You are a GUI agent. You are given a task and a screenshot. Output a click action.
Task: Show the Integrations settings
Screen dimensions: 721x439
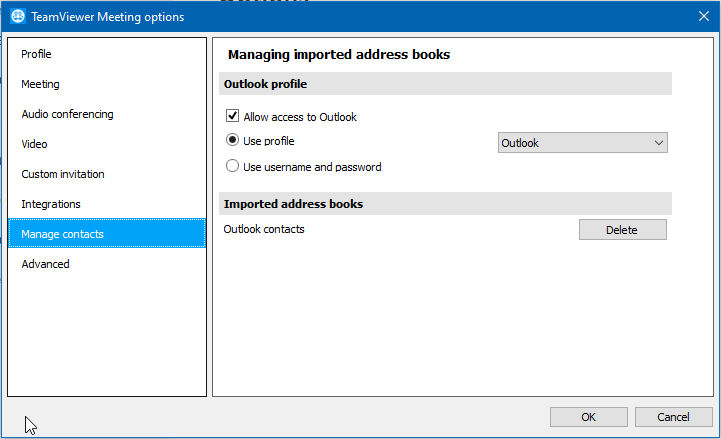[107, 204]
